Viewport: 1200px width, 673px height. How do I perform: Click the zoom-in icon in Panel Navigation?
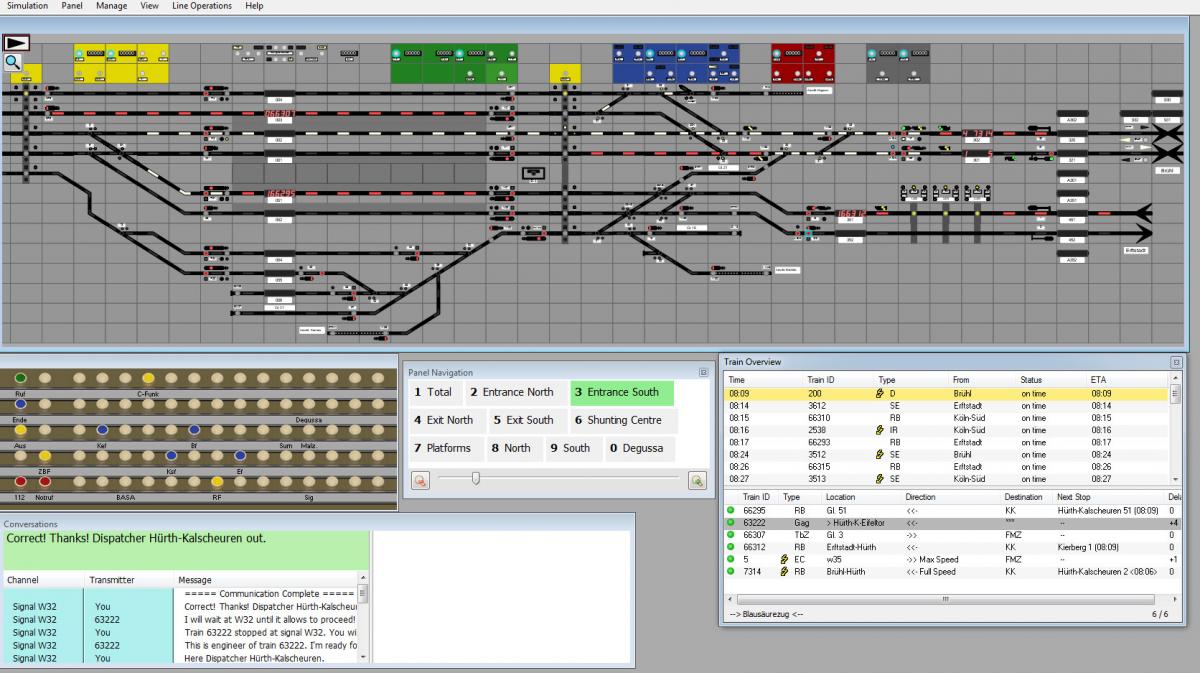[x=697, y=480]
